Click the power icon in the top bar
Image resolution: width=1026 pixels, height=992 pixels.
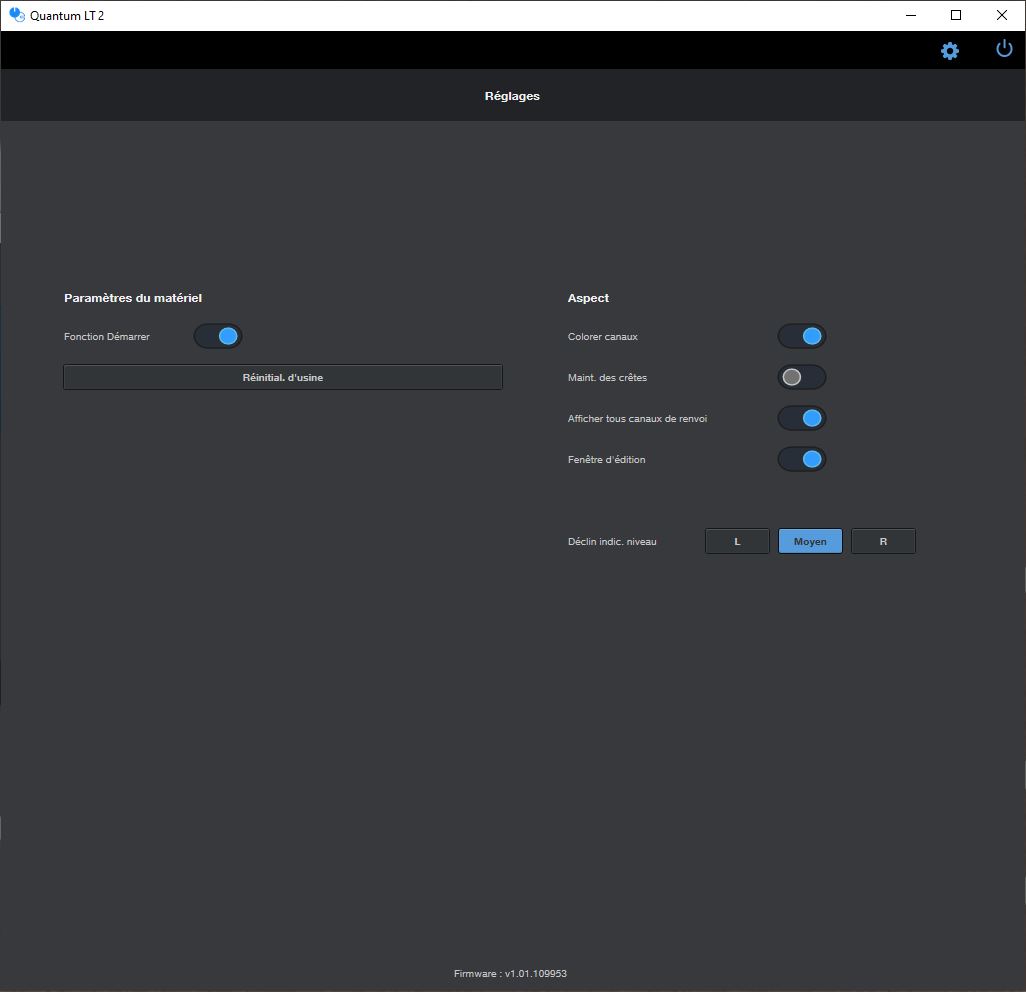tap(1004, 48)
